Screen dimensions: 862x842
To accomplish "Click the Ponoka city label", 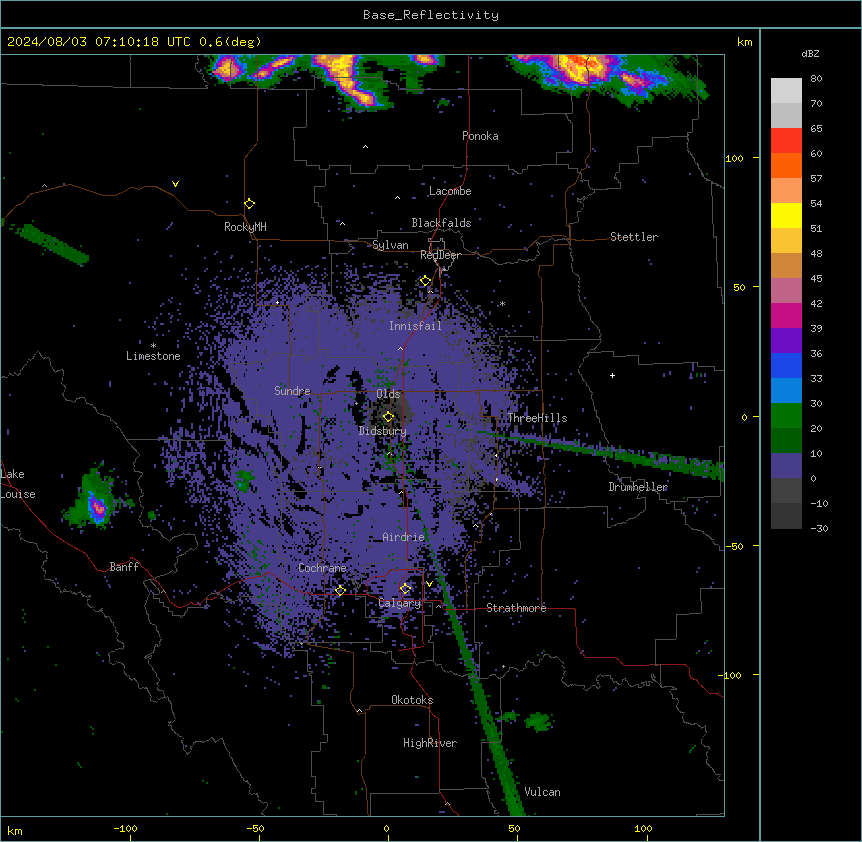I will pyautogui.click(x=480, y=136).
